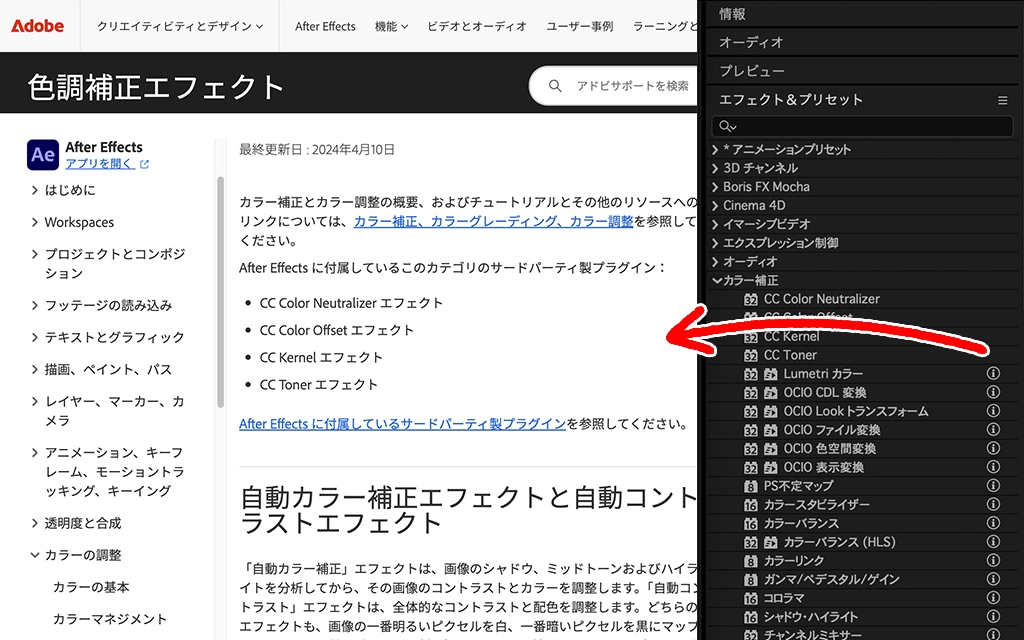Expand フッテージの読み込み in the sidebar
This screenshot has width=1024, height=640.
tap(35, 305)
